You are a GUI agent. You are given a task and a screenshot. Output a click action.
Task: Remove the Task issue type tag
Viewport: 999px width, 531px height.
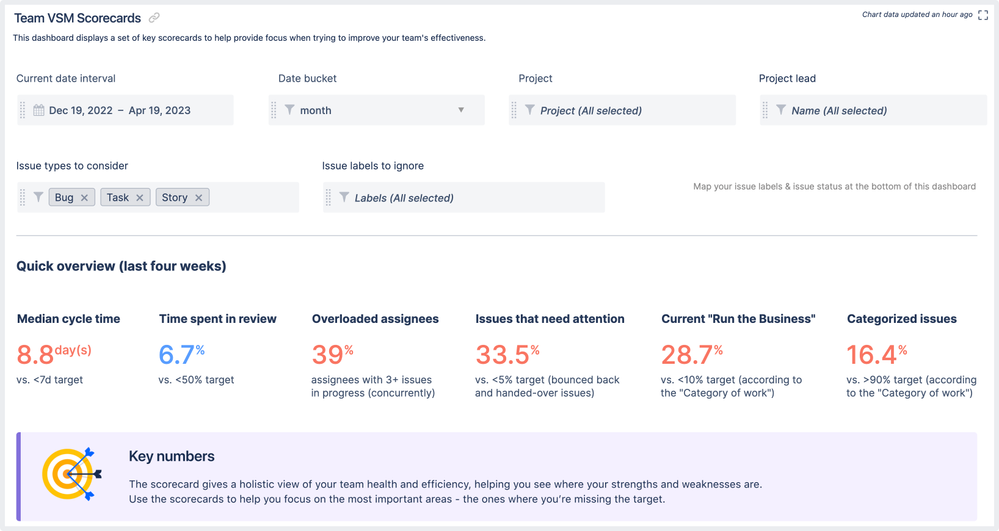140,198
